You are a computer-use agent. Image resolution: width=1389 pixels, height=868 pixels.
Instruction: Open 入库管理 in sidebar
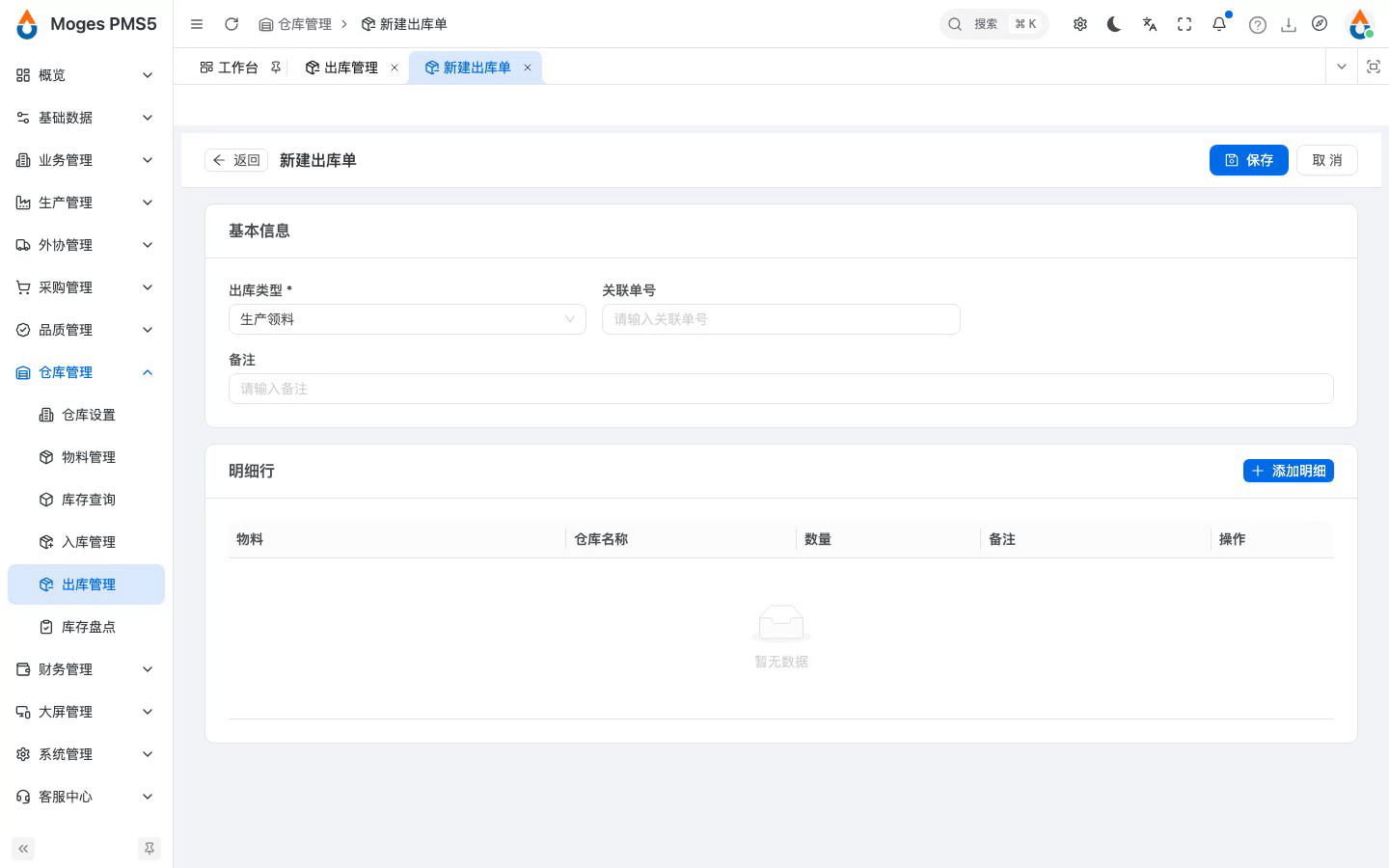tap(85, 542)
